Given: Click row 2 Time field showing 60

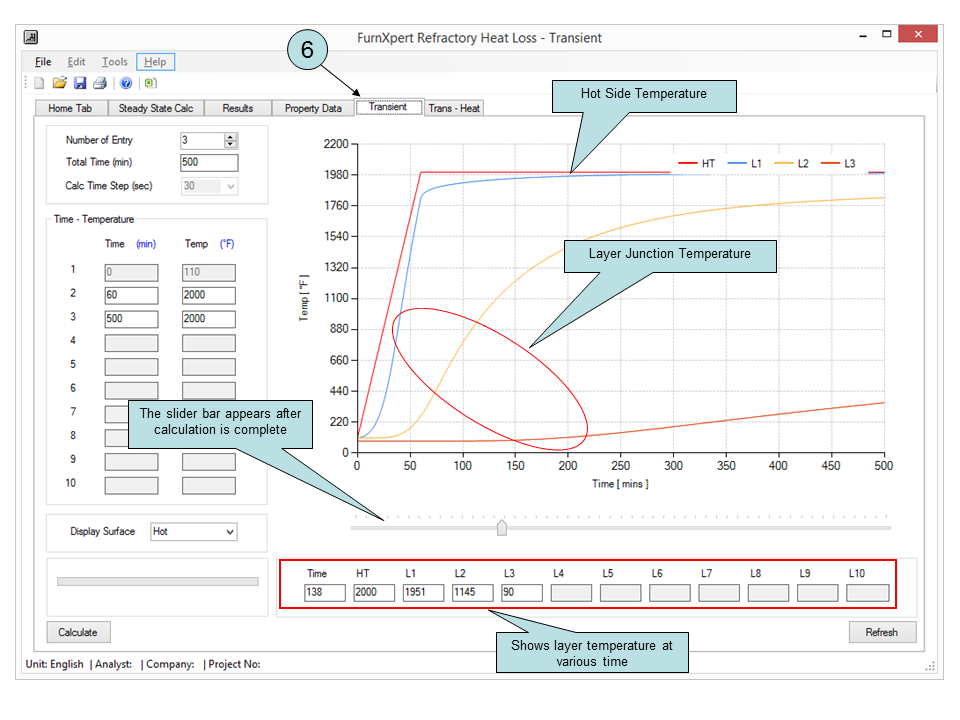Looking at the screenshot, I should click(x=131, y=296).
